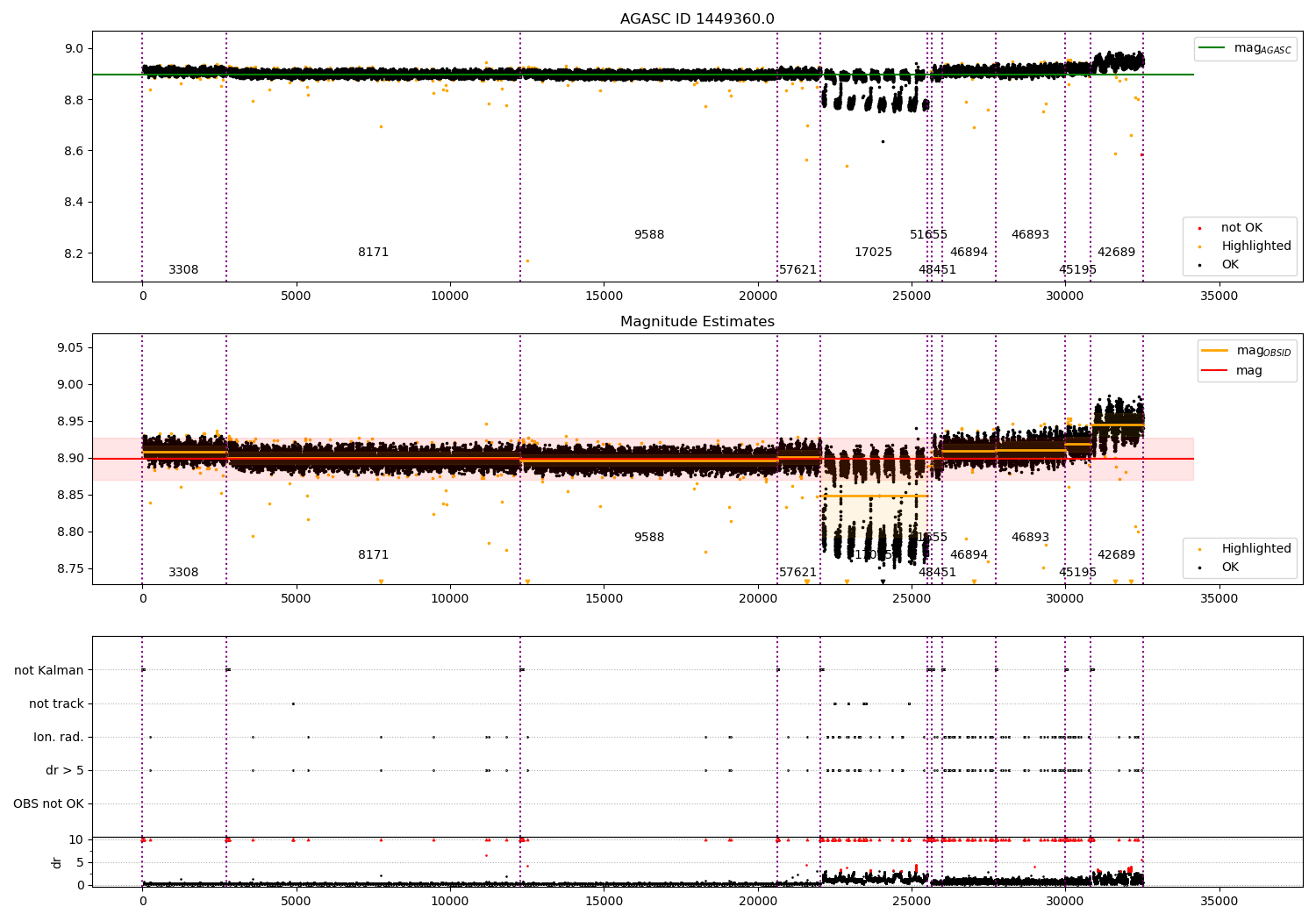1316x921 pixels.
Task: Click the 'Magnitude Estimates' plot title
Action: coord(697,322)
